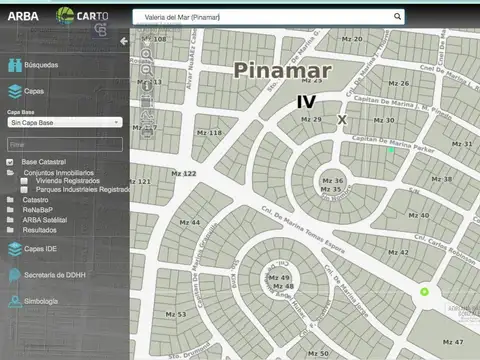Click the Mz 49 block label

[x=279, y=278]
